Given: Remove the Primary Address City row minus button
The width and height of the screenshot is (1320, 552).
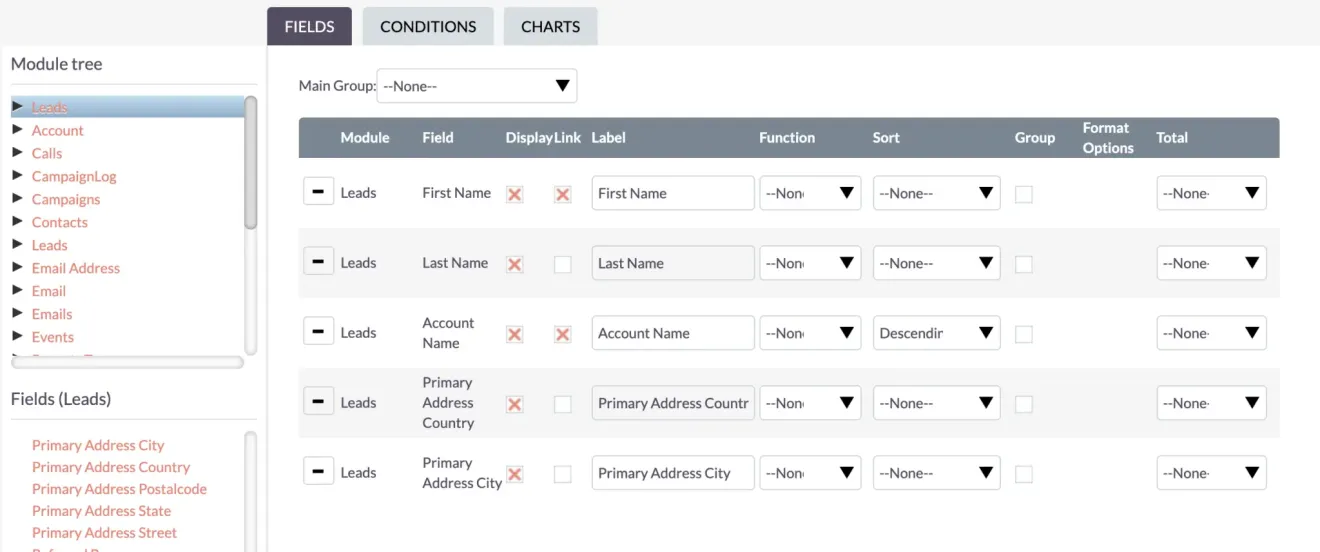Looking at the screenshot, I should [x=318, y=471].
